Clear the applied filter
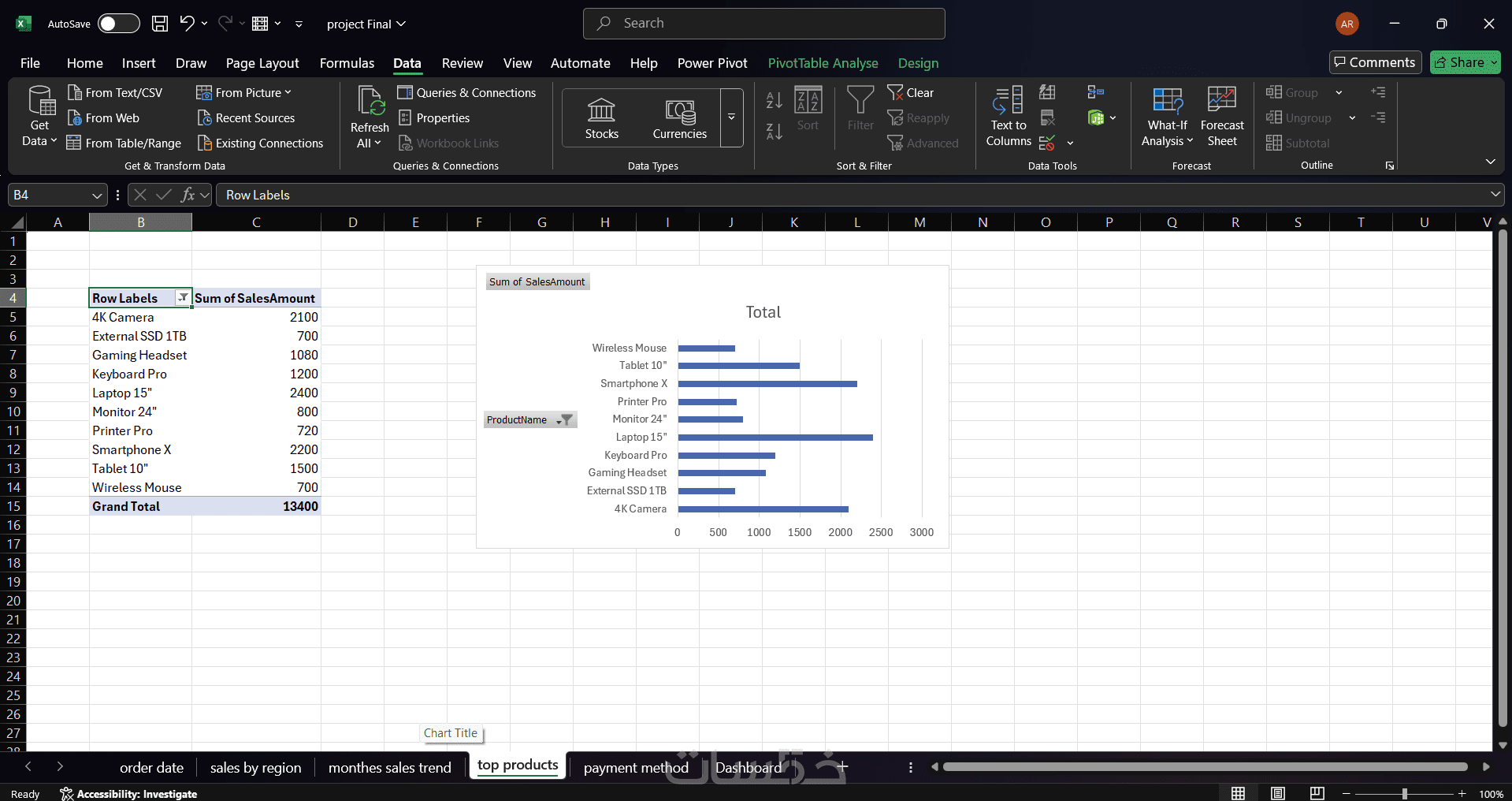Viewport: 1512px width, 801px height. tap(911, 93)
